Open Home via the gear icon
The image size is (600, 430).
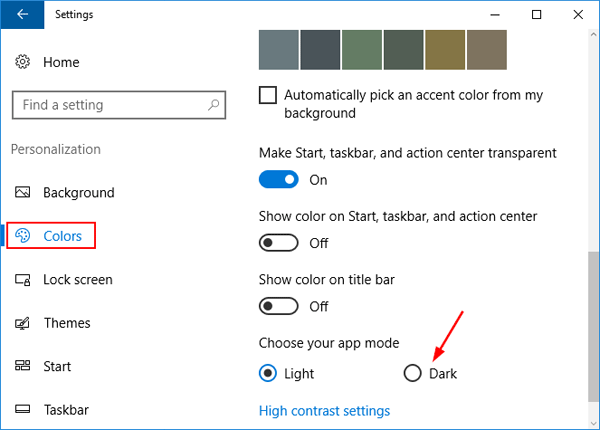click(x=23, y=62)
